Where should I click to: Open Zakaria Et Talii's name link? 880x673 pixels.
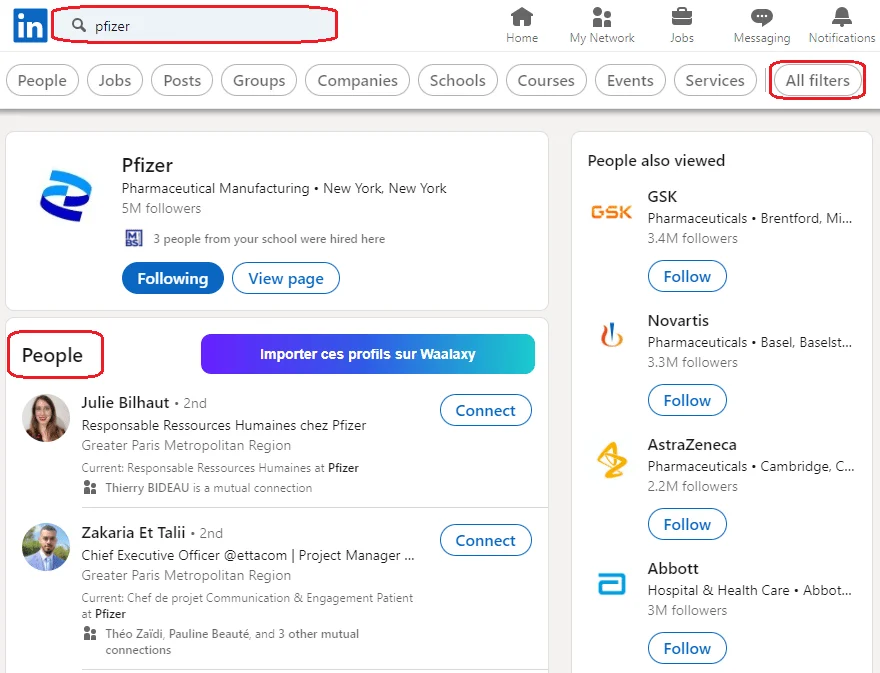[x=133, y=532]
